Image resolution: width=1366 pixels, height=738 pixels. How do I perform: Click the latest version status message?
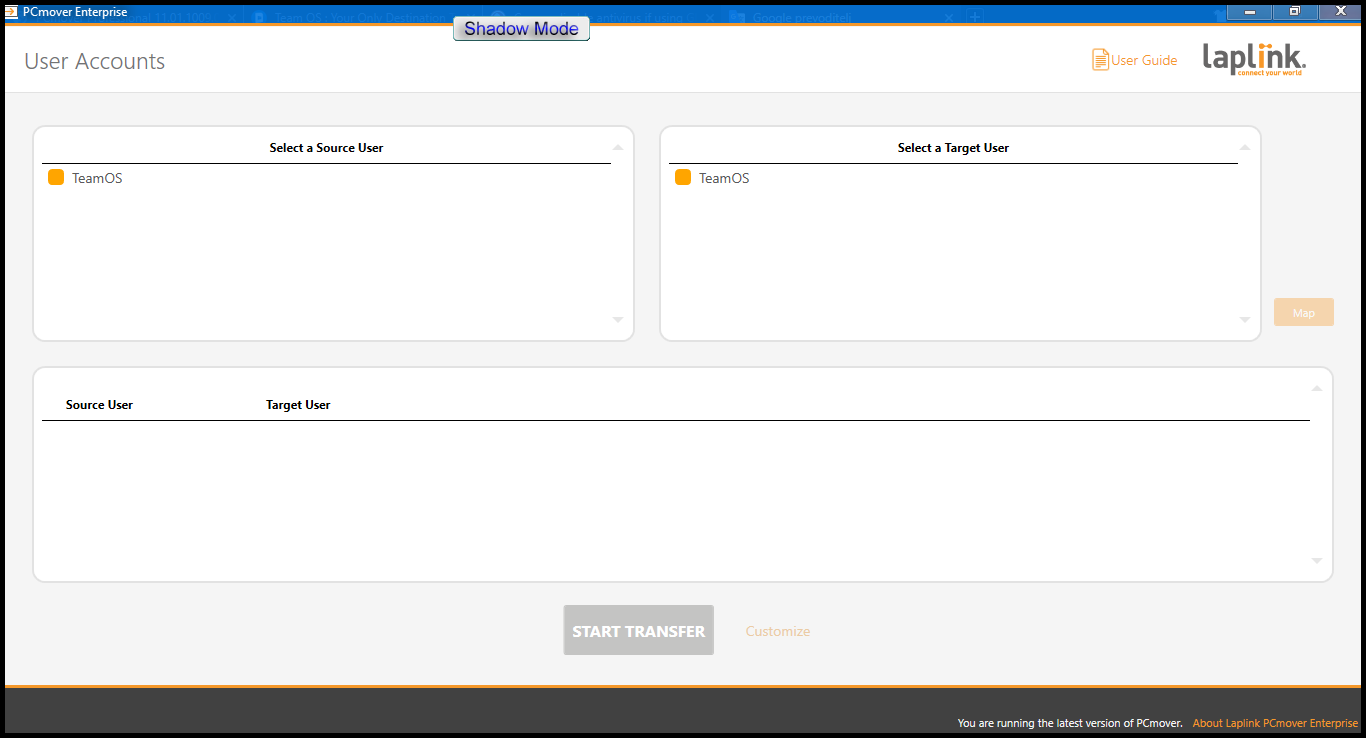[1070, 723]
